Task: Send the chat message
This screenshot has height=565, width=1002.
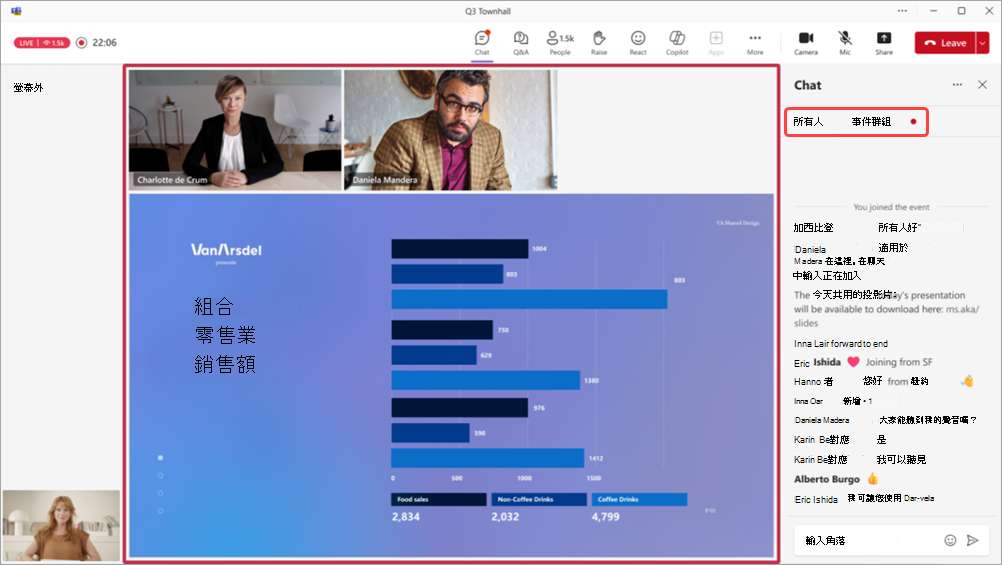Action: pos(973,540)
